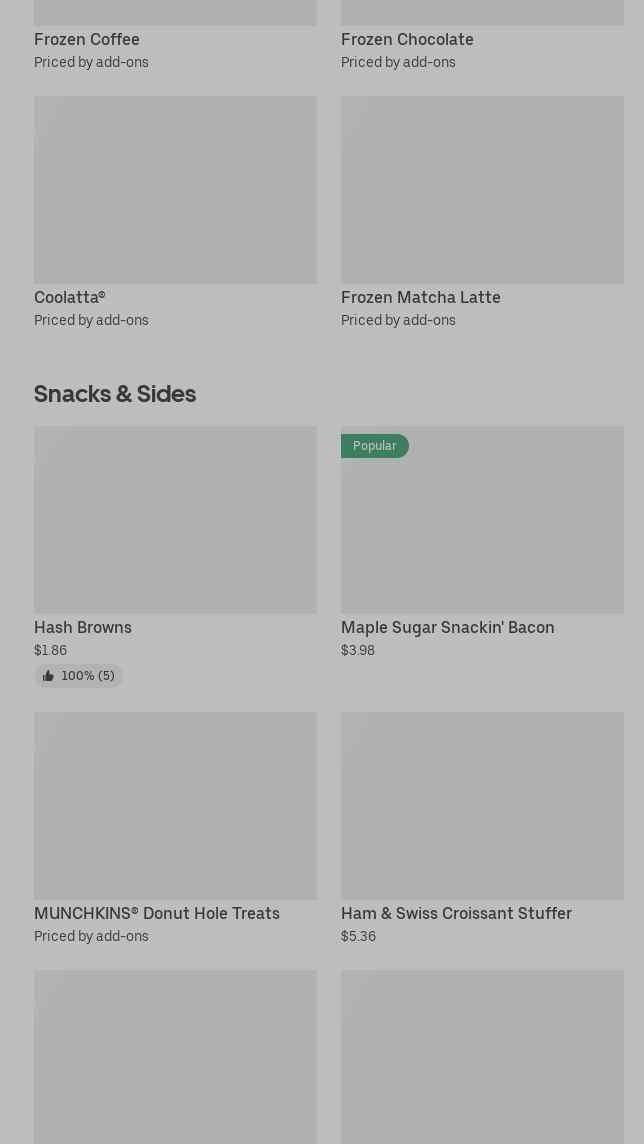Select the Ham & Swiss Croissant Stuffer image
The height and width of the screenshot is (1144, 644).
482,806
